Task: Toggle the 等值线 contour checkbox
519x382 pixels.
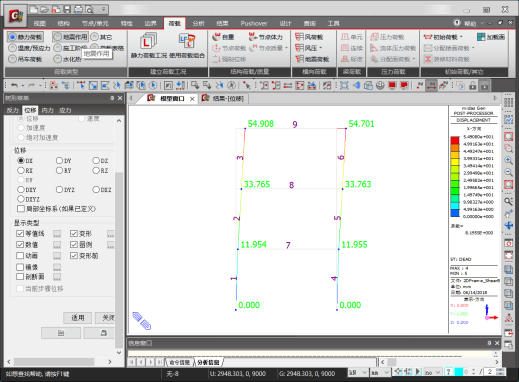Action: 20,233
